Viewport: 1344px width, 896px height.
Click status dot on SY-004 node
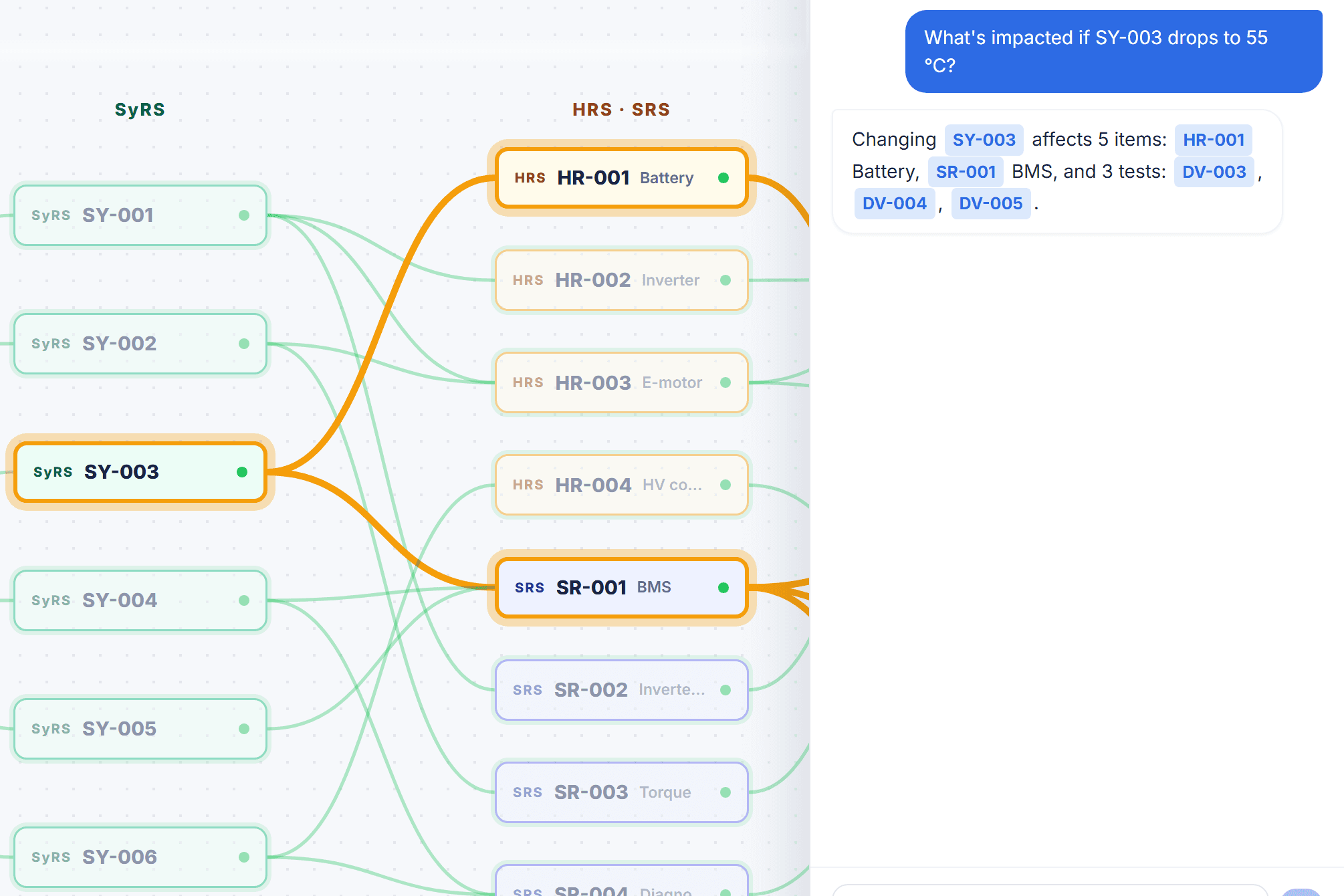(x=244, y=600)
